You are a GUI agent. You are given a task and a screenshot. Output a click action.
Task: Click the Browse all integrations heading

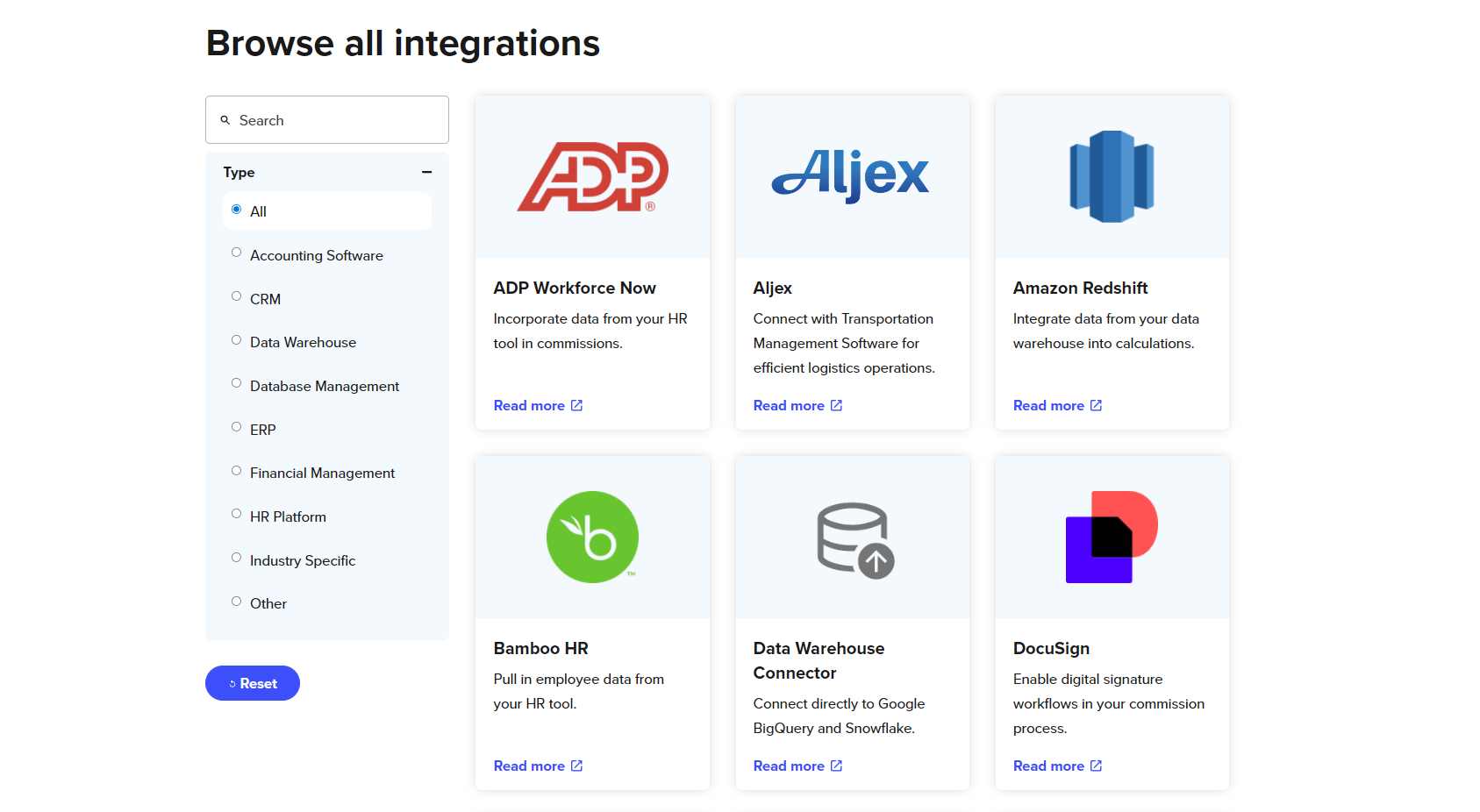403,43
